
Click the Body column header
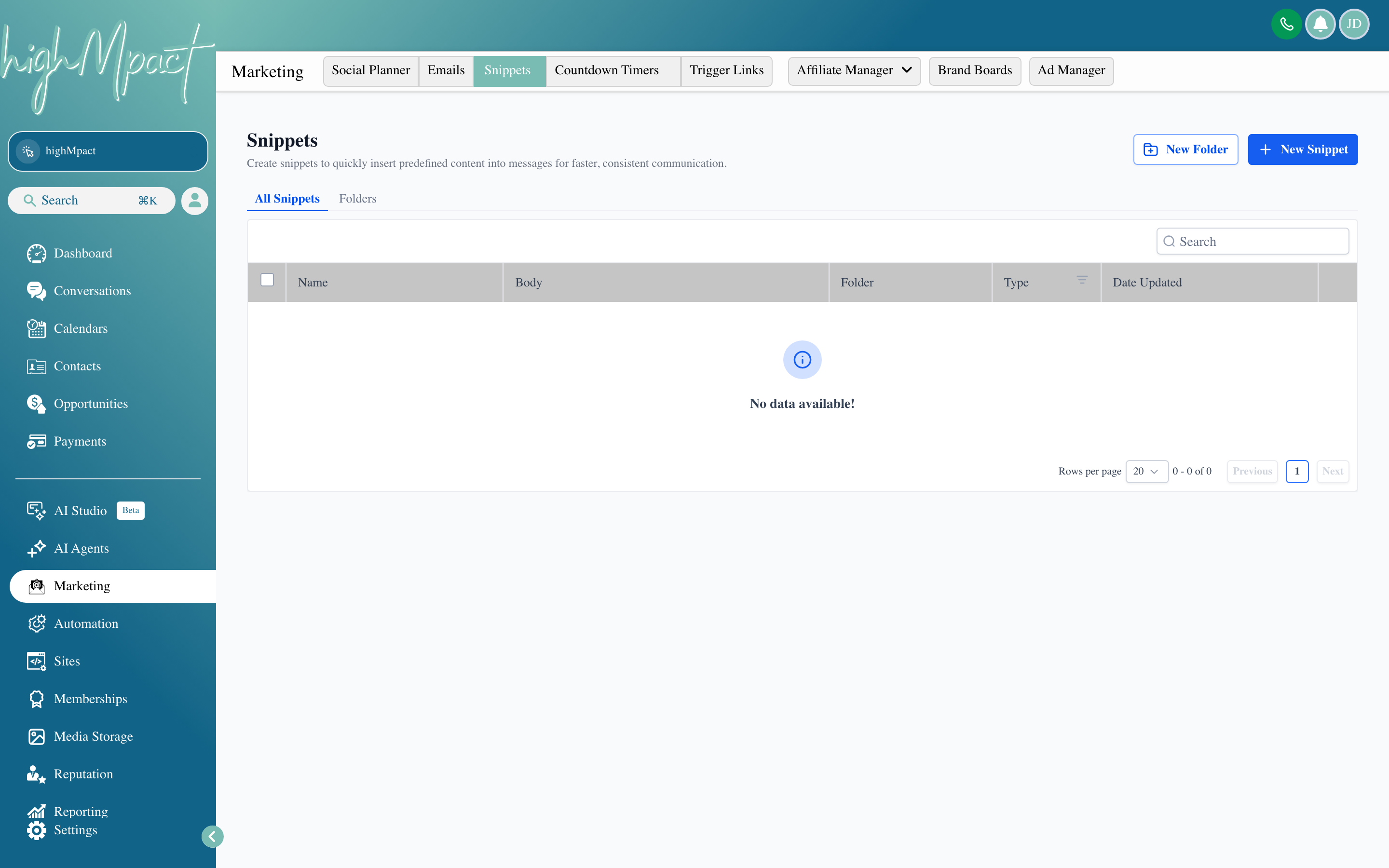[666, 283]
